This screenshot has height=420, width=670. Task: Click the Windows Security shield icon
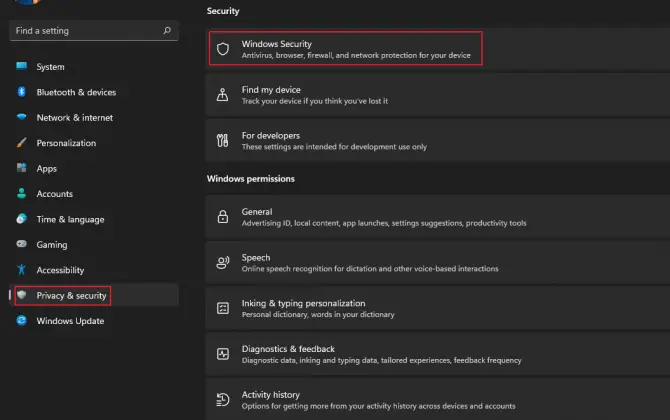tap(223, 49)
